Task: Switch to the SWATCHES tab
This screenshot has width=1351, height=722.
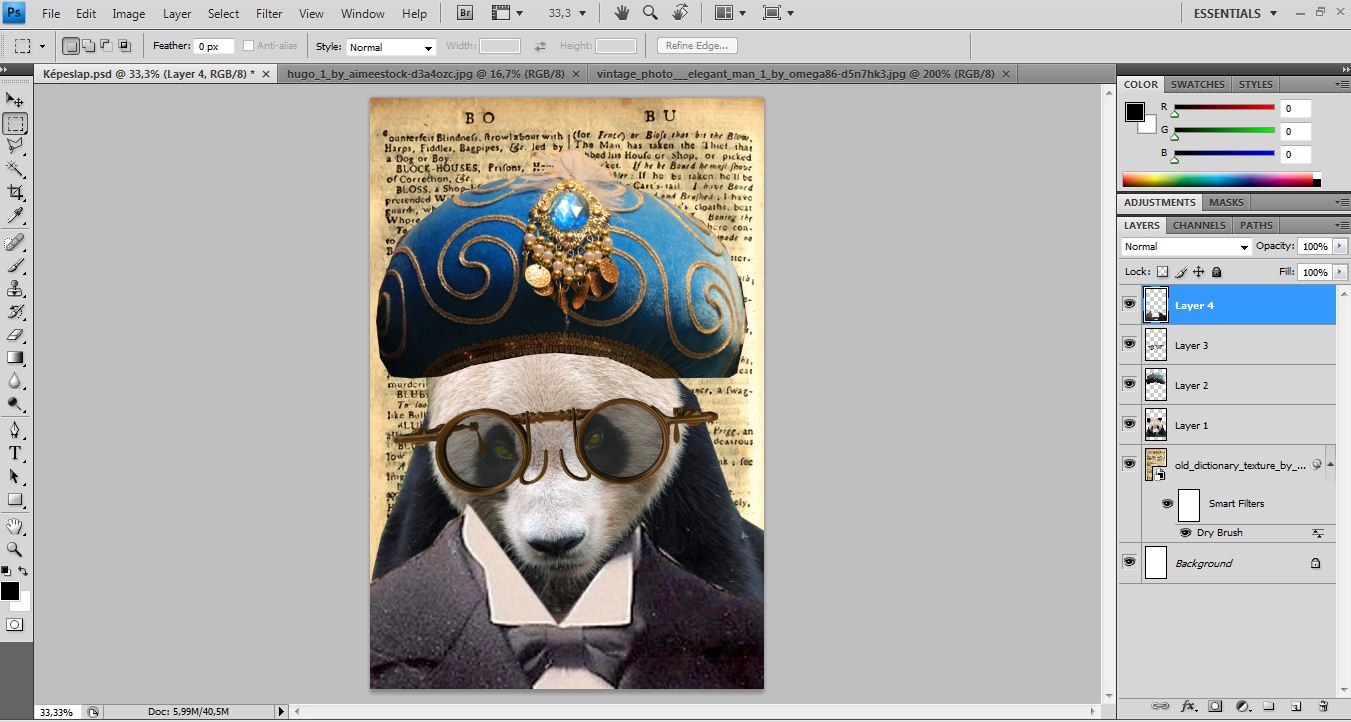Action: (x=1197, y=85)
